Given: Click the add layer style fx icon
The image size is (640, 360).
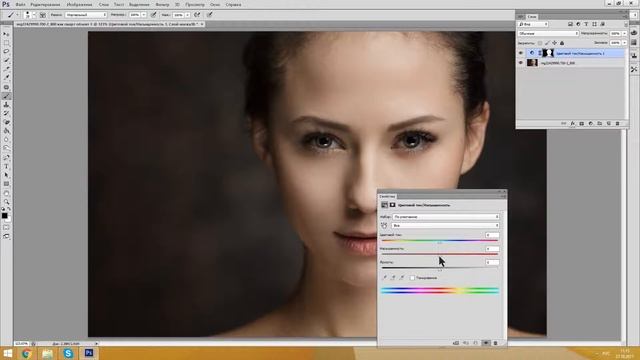Looking at the screenshot, I should (573, 123).
